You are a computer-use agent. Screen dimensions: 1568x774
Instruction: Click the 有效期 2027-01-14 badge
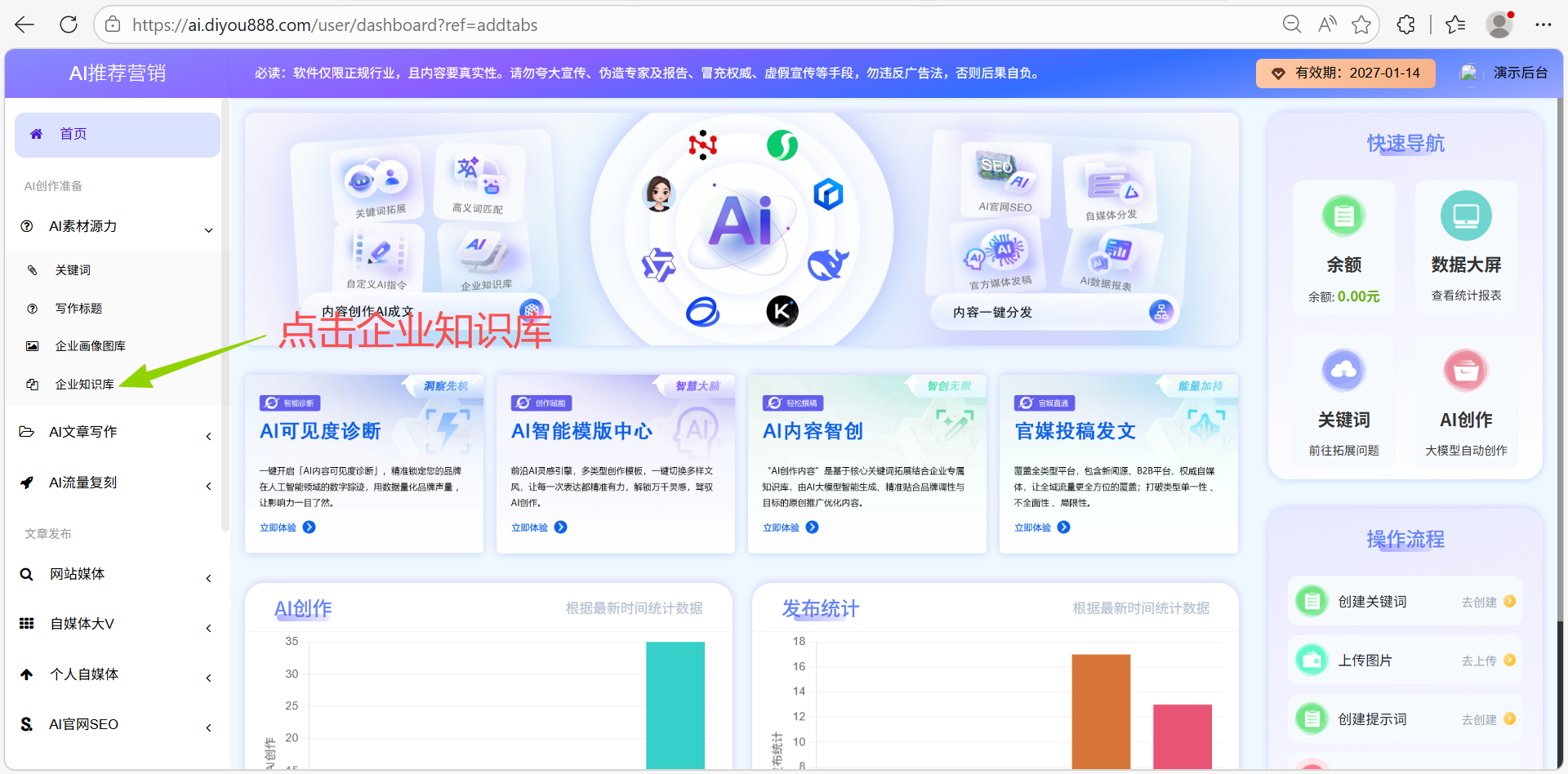pyautogui.click(x=1345, y=73)
